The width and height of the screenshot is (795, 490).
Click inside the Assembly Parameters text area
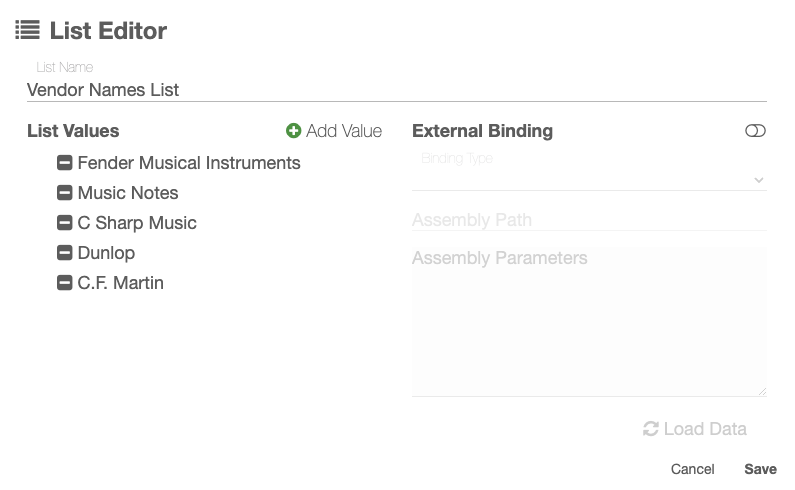[x=589, y=320]
